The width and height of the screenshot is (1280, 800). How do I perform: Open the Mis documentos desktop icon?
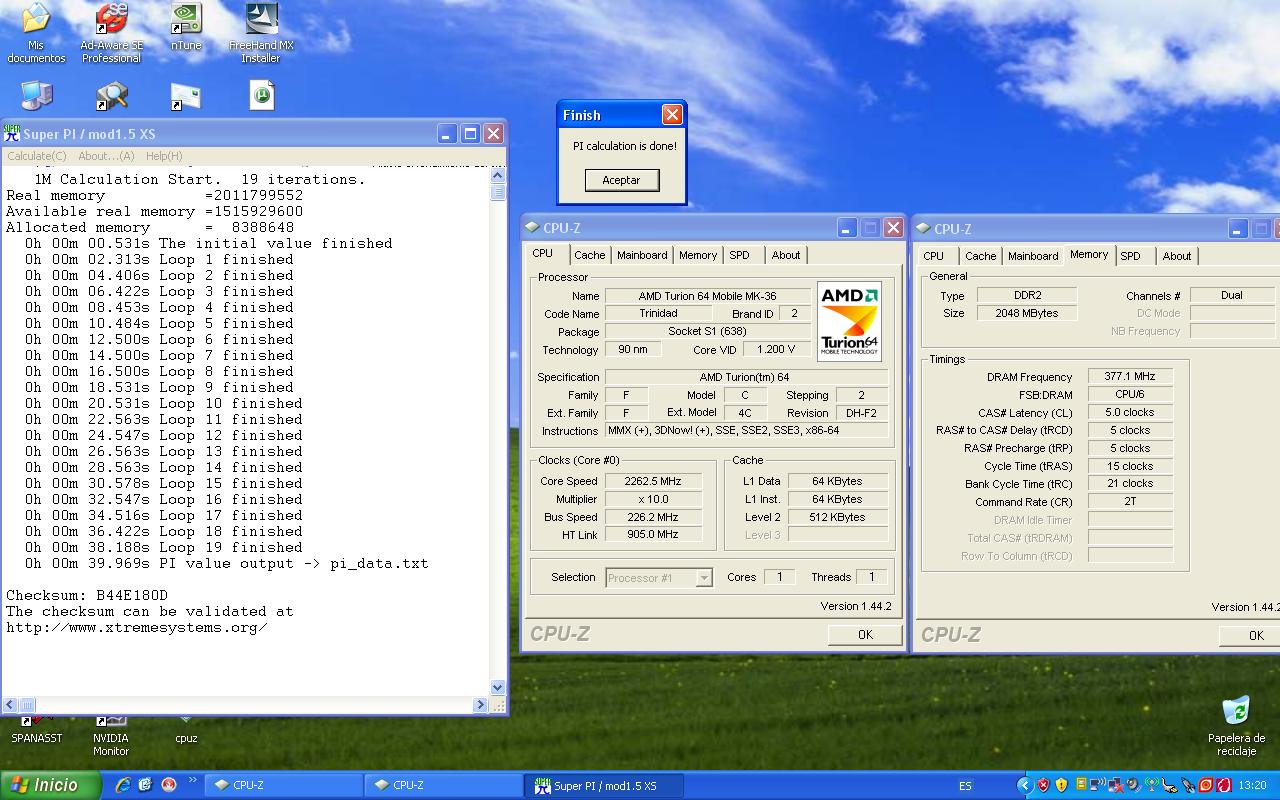(x=36, y=32)
